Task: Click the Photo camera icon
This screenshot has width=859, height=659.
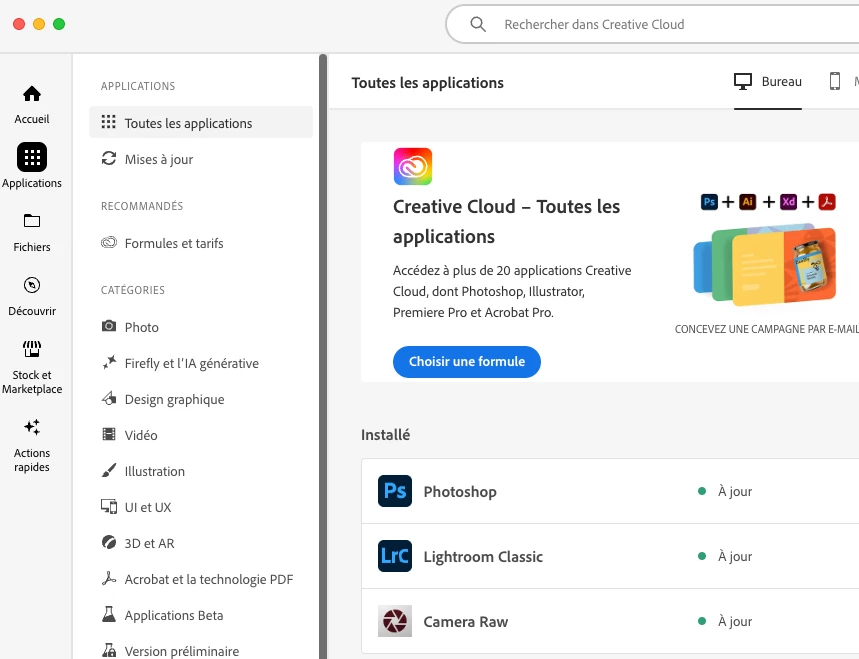Action: 108,326
